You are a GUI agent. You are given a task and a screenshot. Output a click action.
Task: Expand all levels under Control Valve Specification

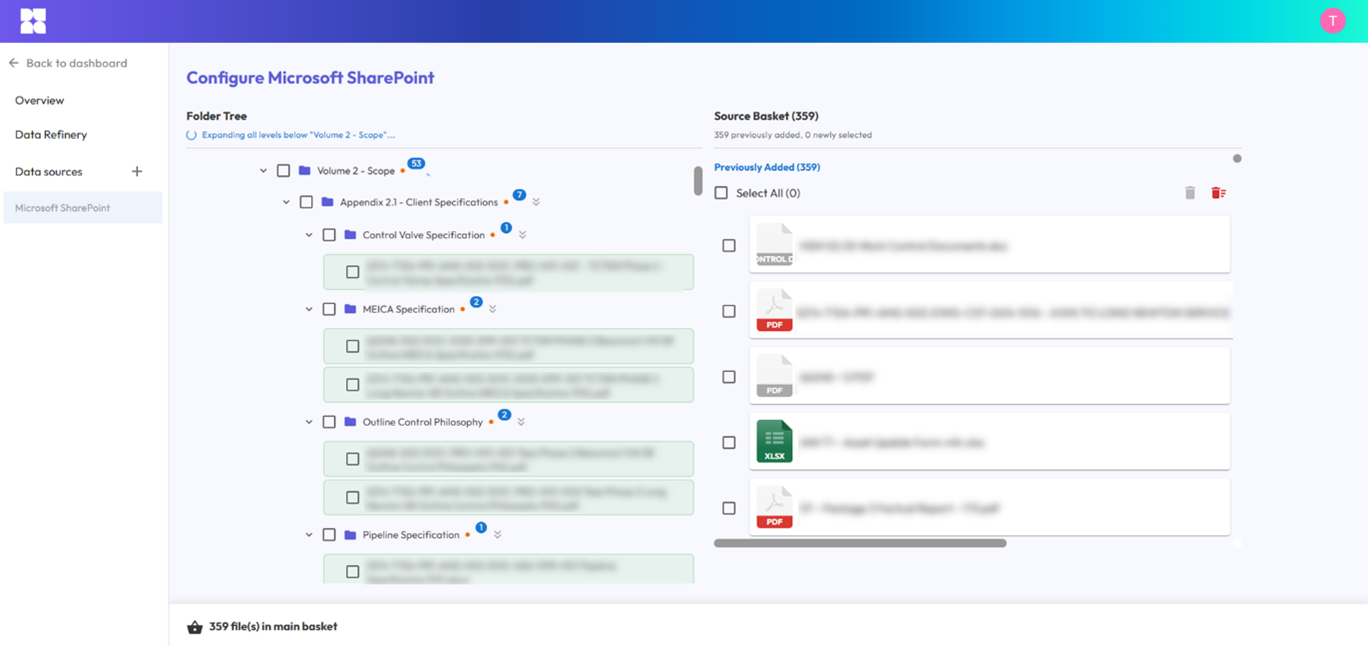523,235
